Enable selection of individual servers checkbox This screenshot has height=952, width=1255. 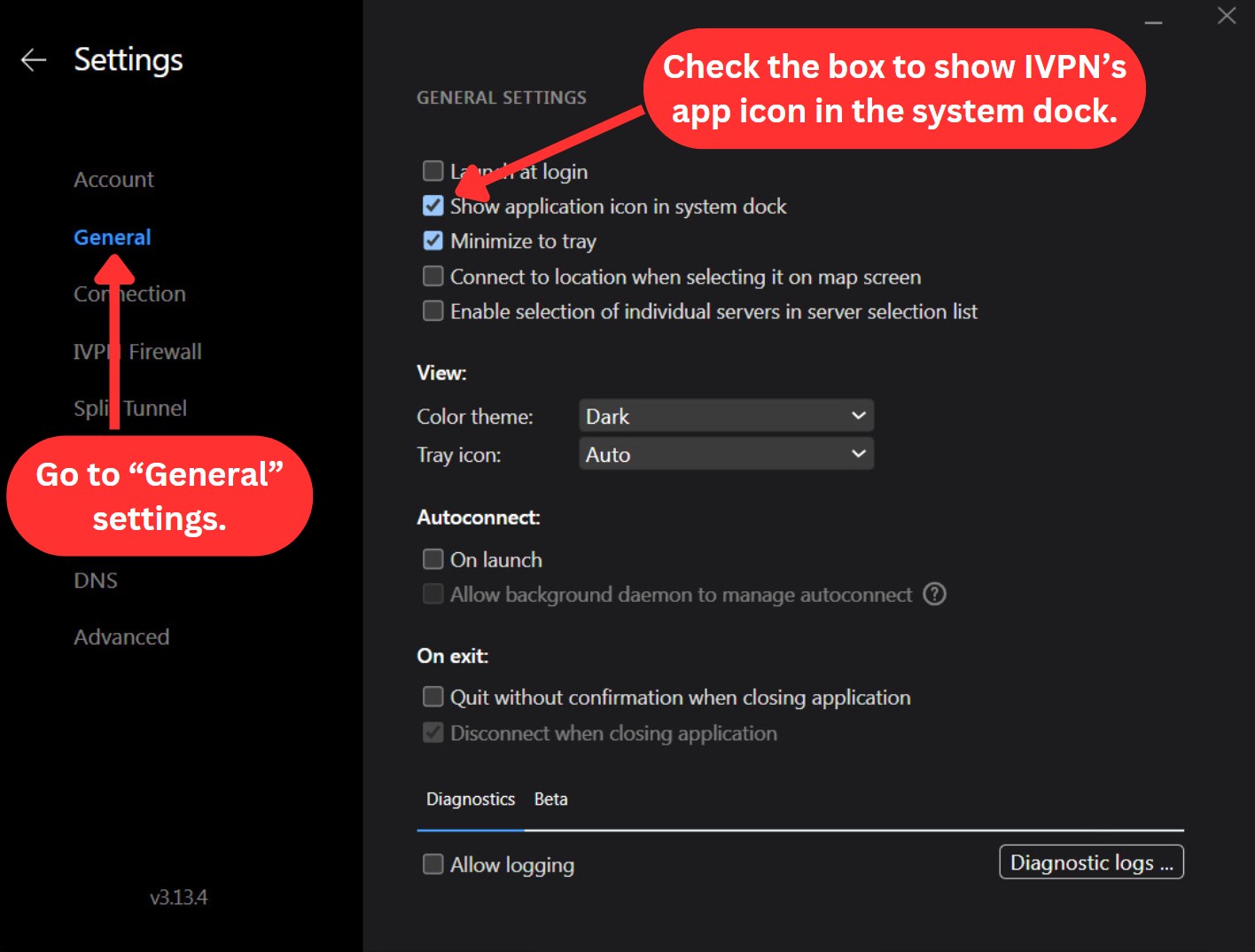pyautogui.click(x=433, y=310)
